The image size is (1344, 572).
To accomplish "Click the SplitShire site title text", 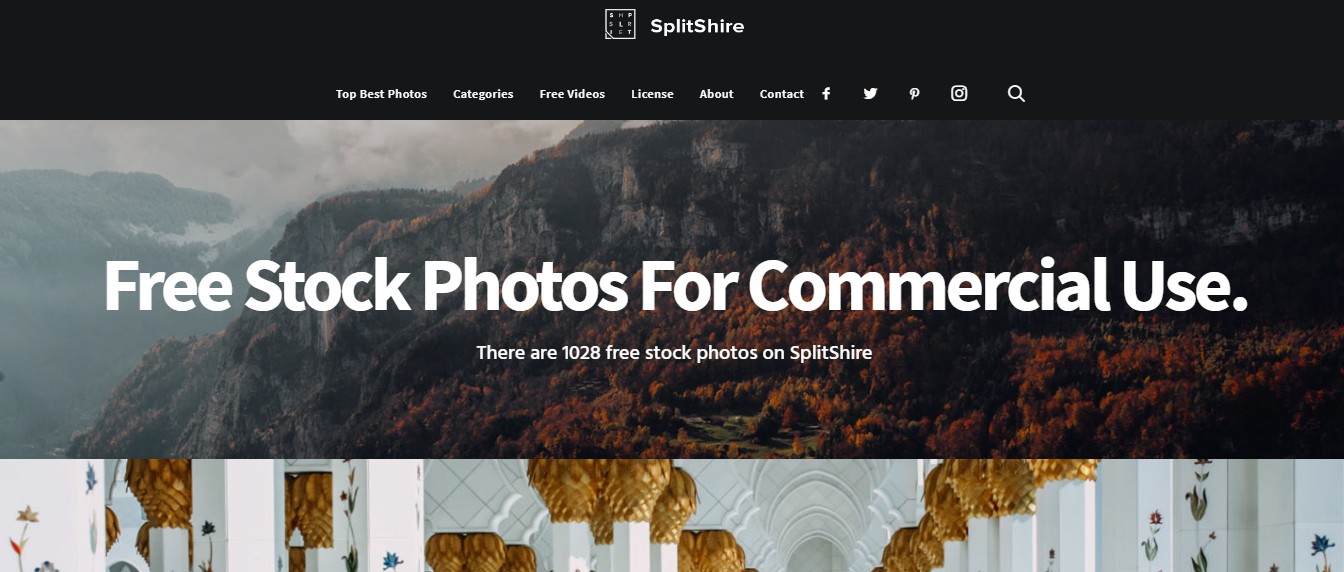I will pos(697,26).
